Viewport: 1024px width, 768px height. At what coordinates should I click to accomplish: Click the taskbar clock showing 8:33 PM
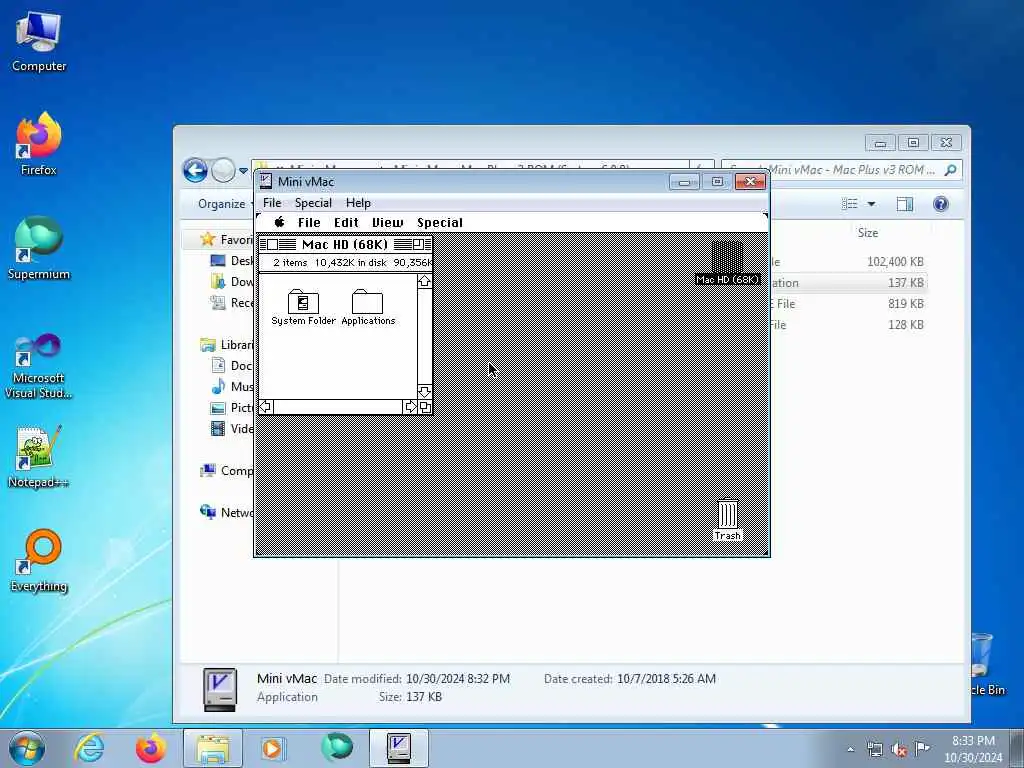click(973, 749)
